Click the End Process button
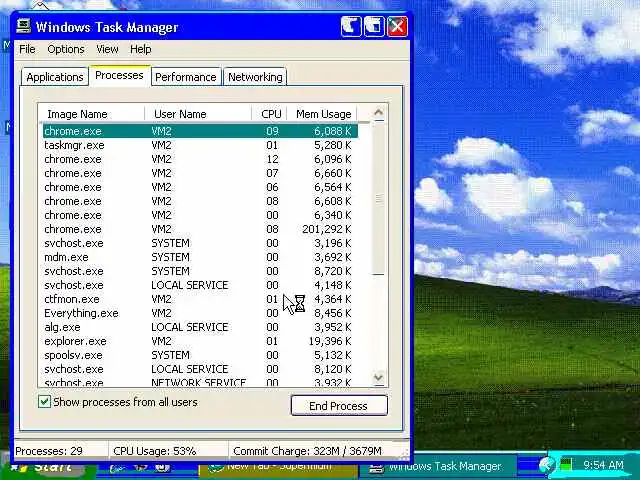This screenshot has height=480, width=640. coord(339,406)
